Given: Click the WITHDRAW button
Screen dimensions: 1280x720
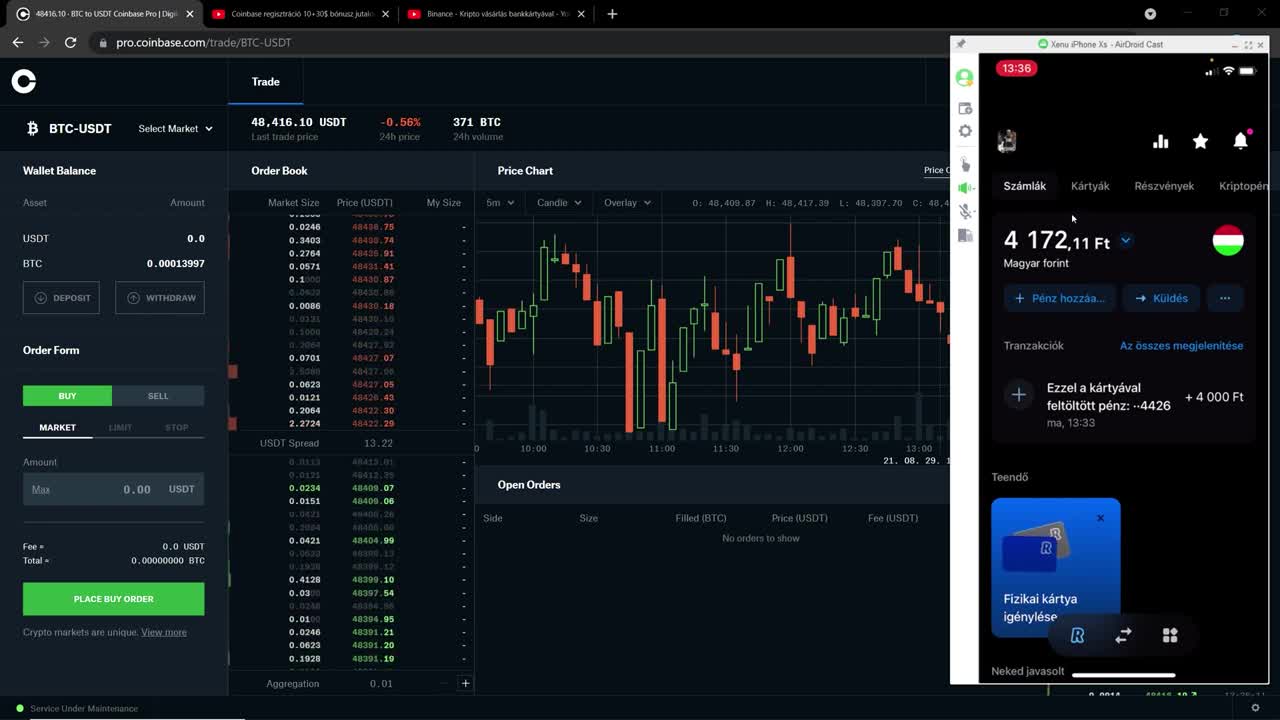Looking at the screenshot, I should tap(160, 298).
